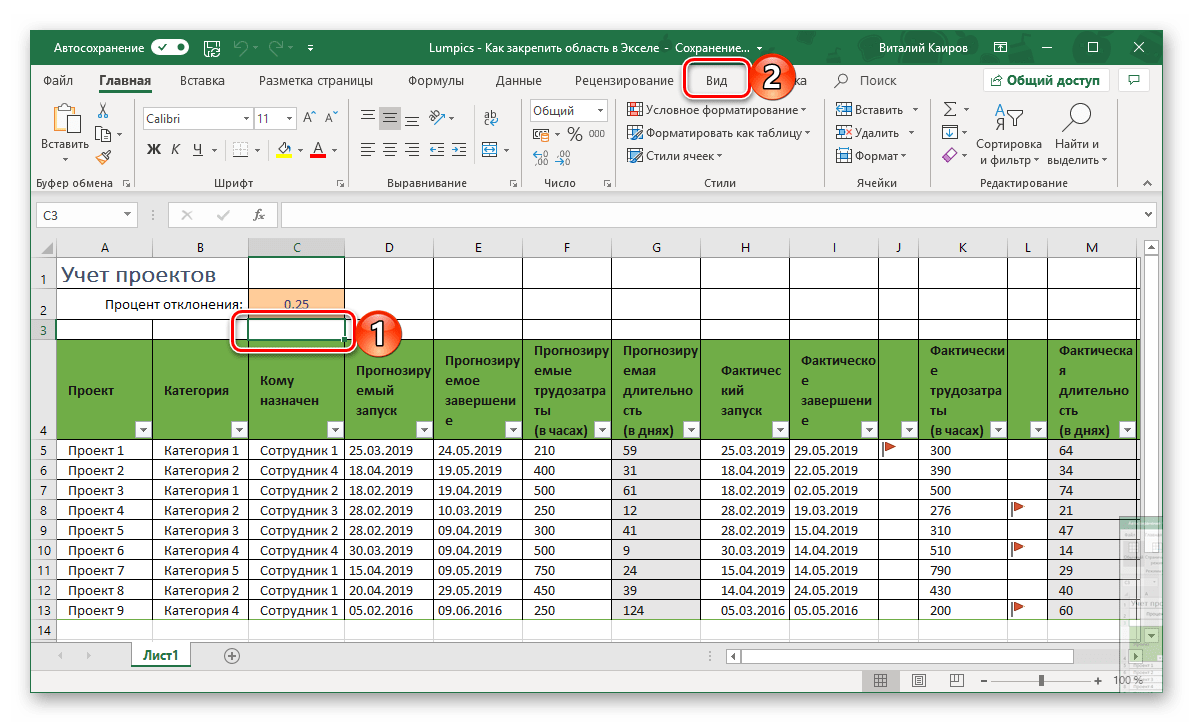Open filter dropdown in Категория column header
The image size is (1193, 723).
coord(238,430)
